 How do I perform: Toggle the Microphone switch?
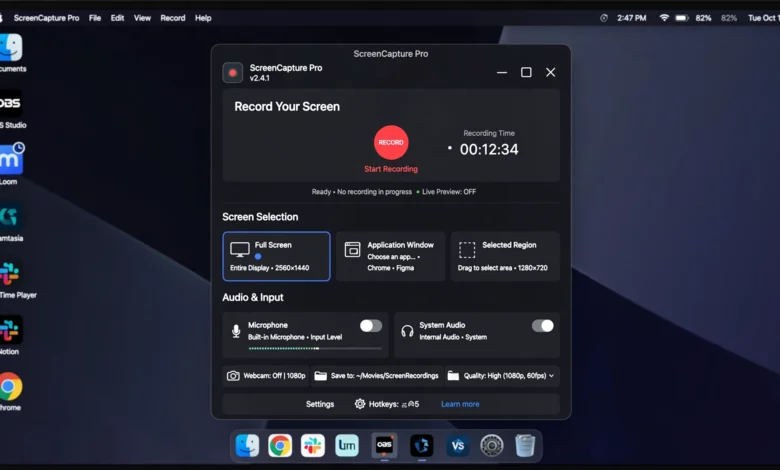[x=371, y=326]
